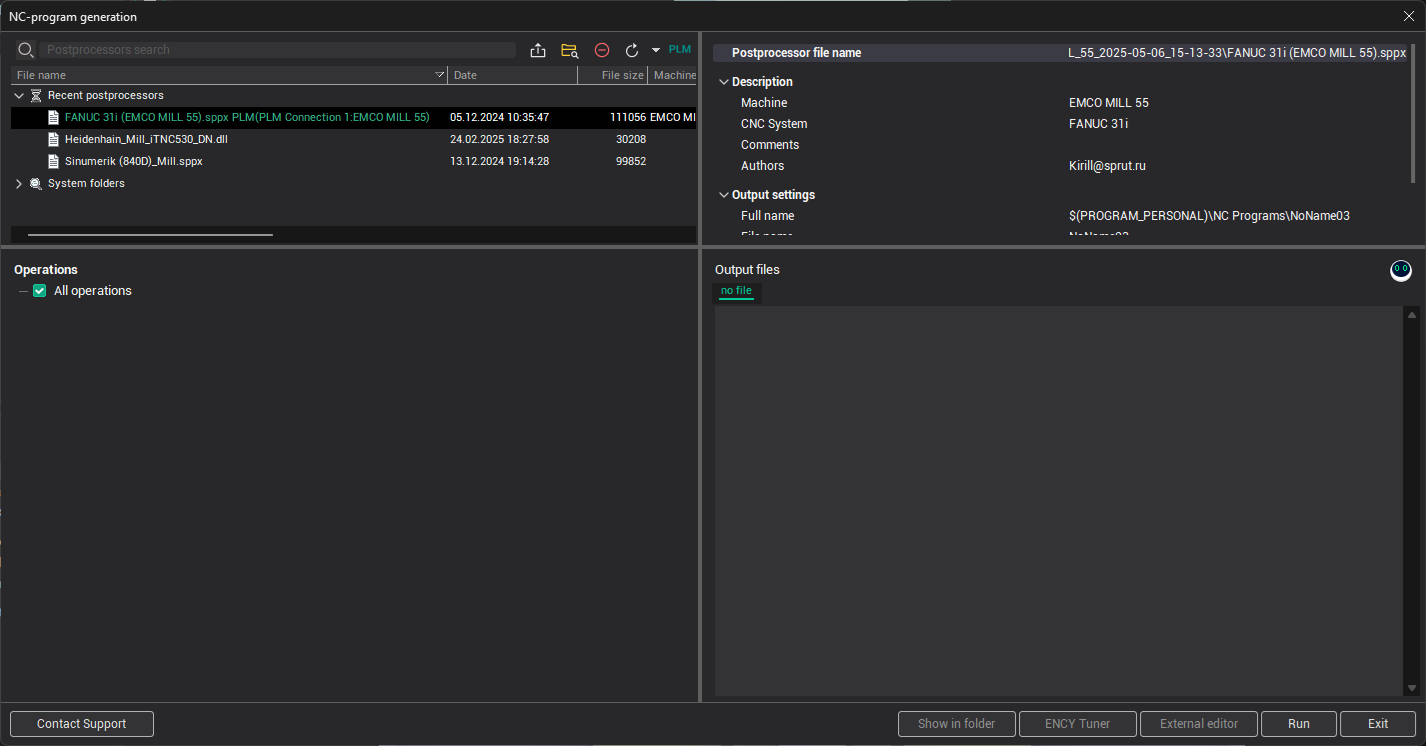Toggle the All operations checkbox
Image resolution: width=1426 pixels, height=746 pixels.
click(x=40, y=291)
